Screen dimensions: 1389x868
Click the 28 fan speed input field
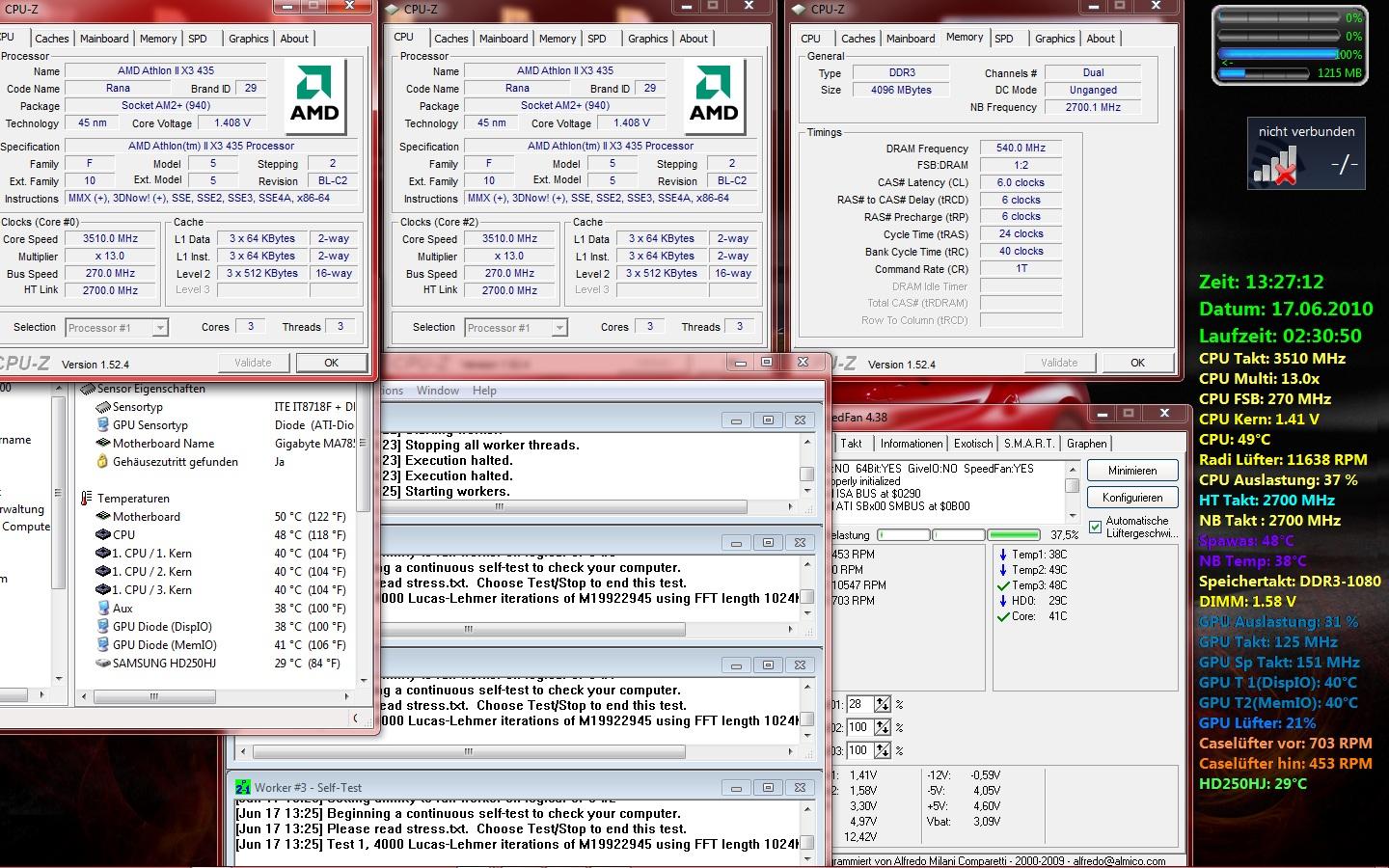coord(860,704)
